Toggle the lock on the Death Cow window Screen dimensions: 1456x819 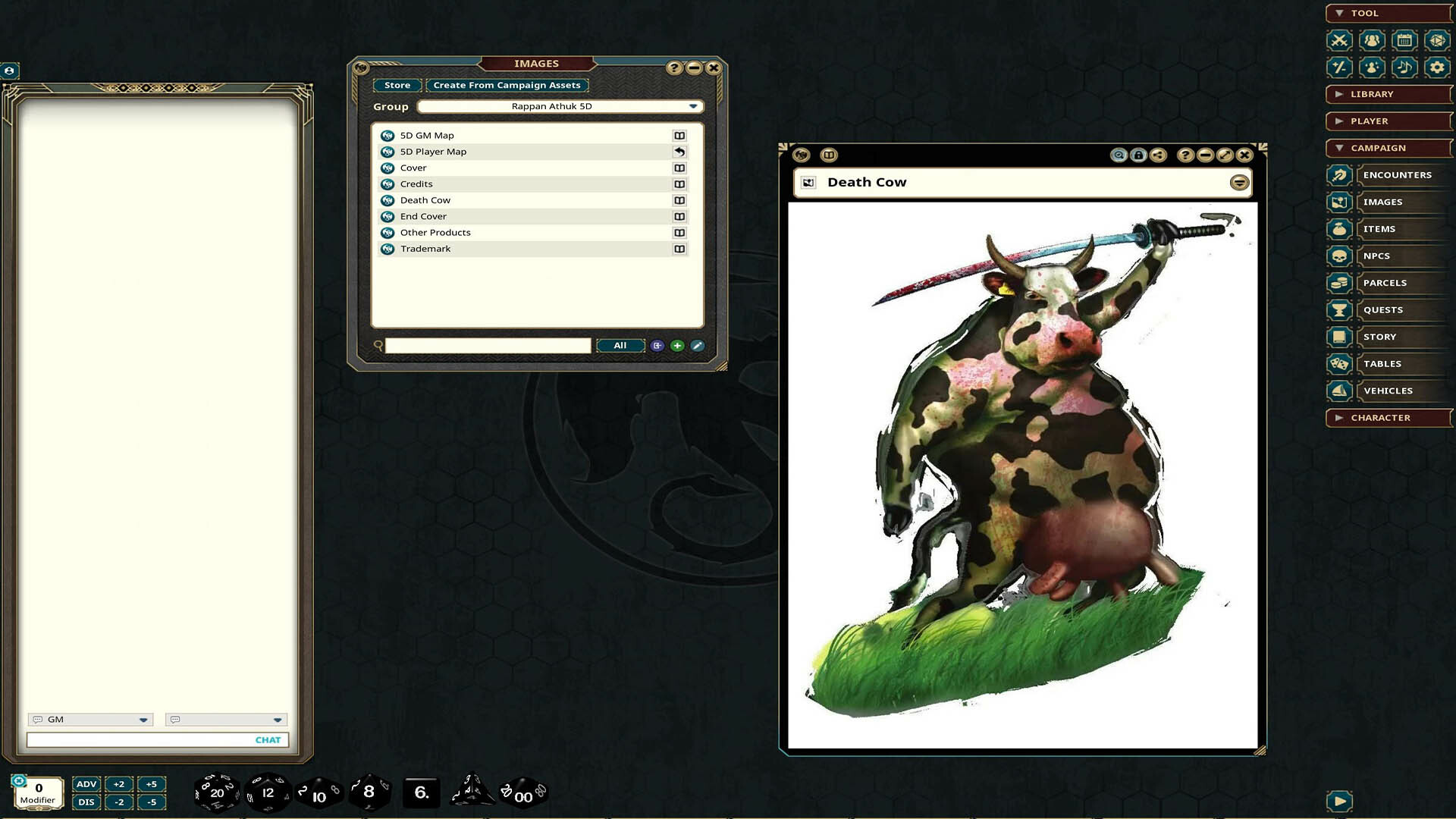(x=1138, y=155)
